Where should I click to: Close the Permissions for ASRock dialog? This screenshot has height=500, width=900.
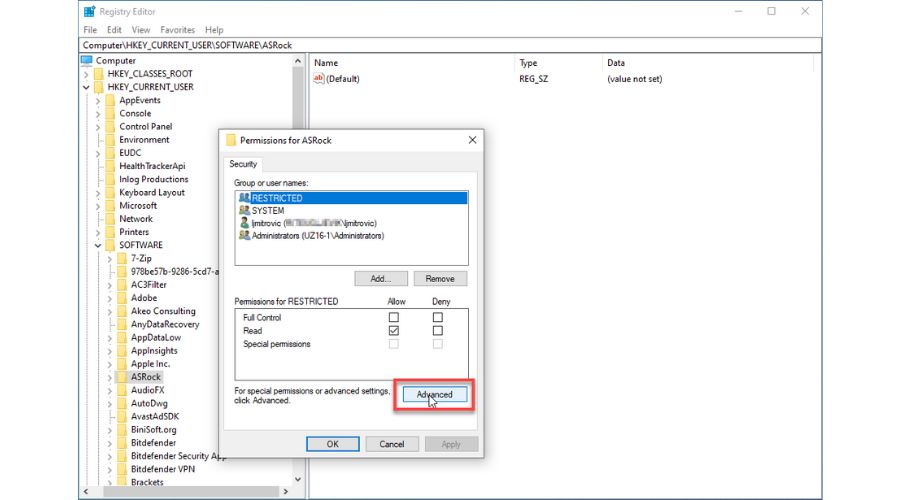point(472,140)
